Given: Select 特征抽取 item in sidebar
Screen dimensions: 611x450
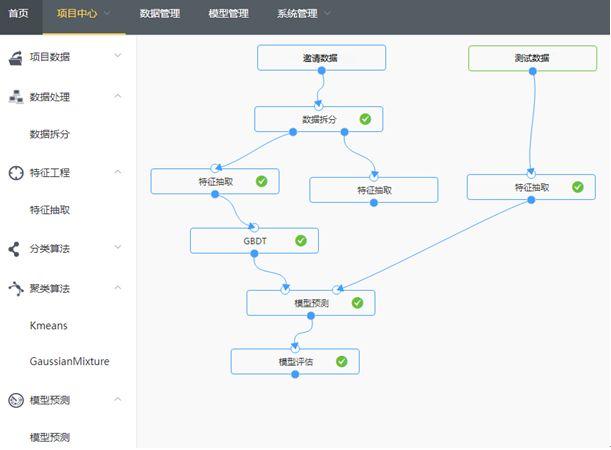Looking at the screenshot, I should [x=49, y=210].
